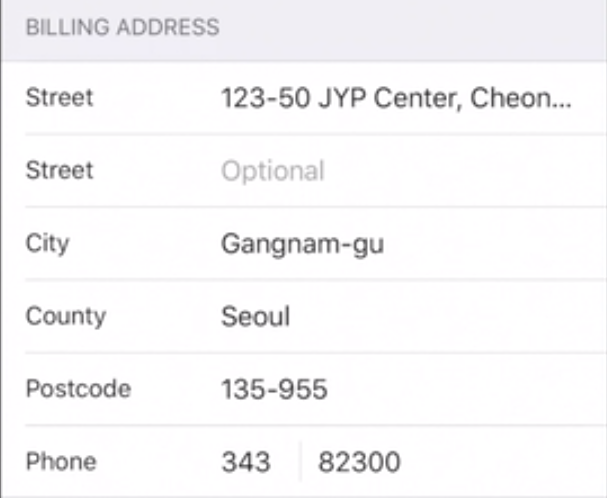Click the truncated "Cheon..." address text
This screenshot has height=498, width=607.
pyautogui.click(x=529, y=98)
